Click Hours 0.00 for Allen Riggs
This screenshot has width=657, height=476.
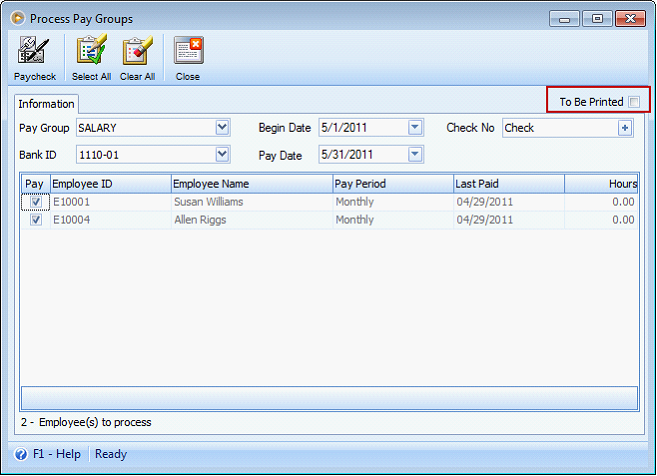pos(601,220)
